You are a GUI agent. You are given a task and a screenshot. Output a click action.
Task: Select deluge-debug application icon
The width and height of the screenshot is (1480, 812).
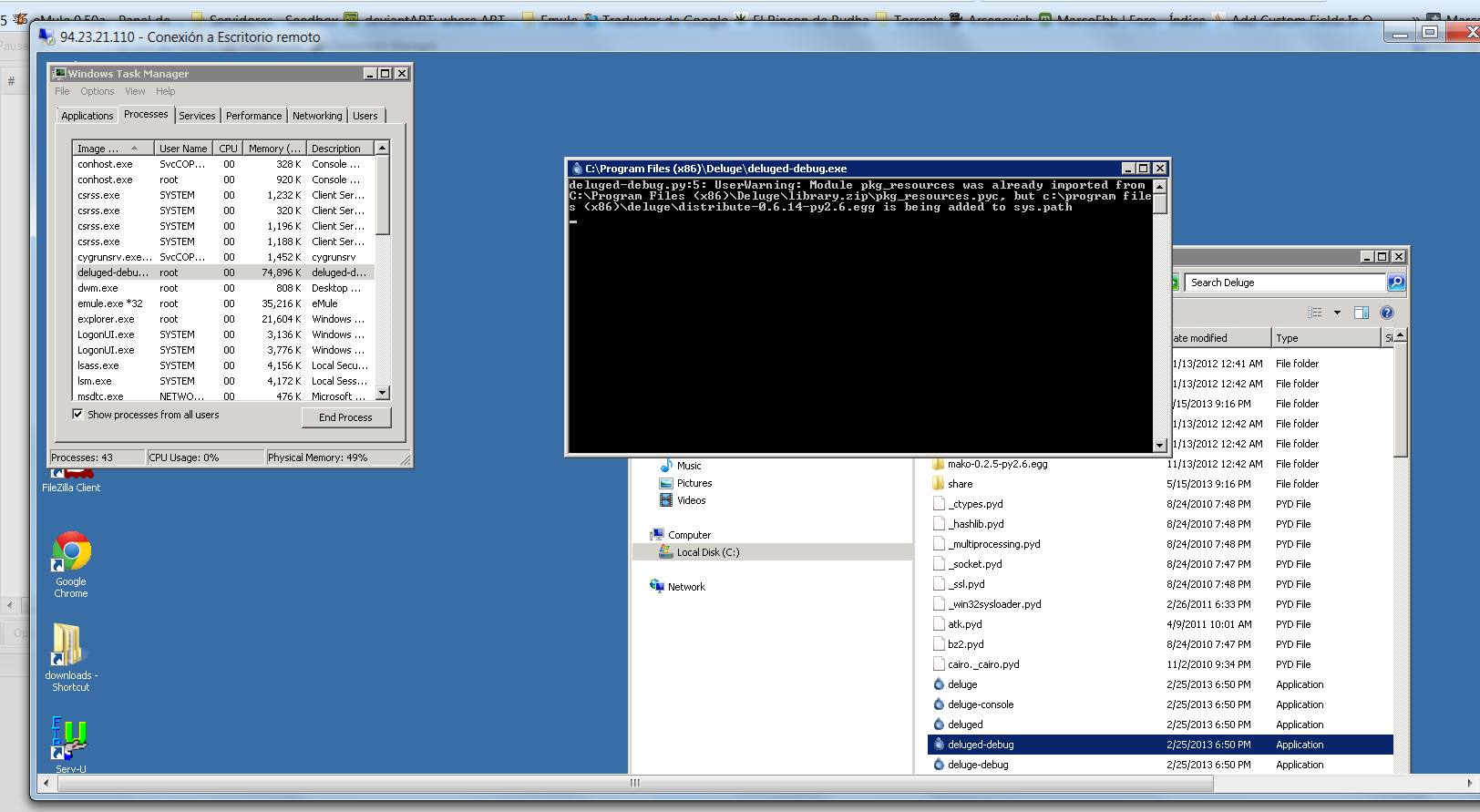(939, 765)
